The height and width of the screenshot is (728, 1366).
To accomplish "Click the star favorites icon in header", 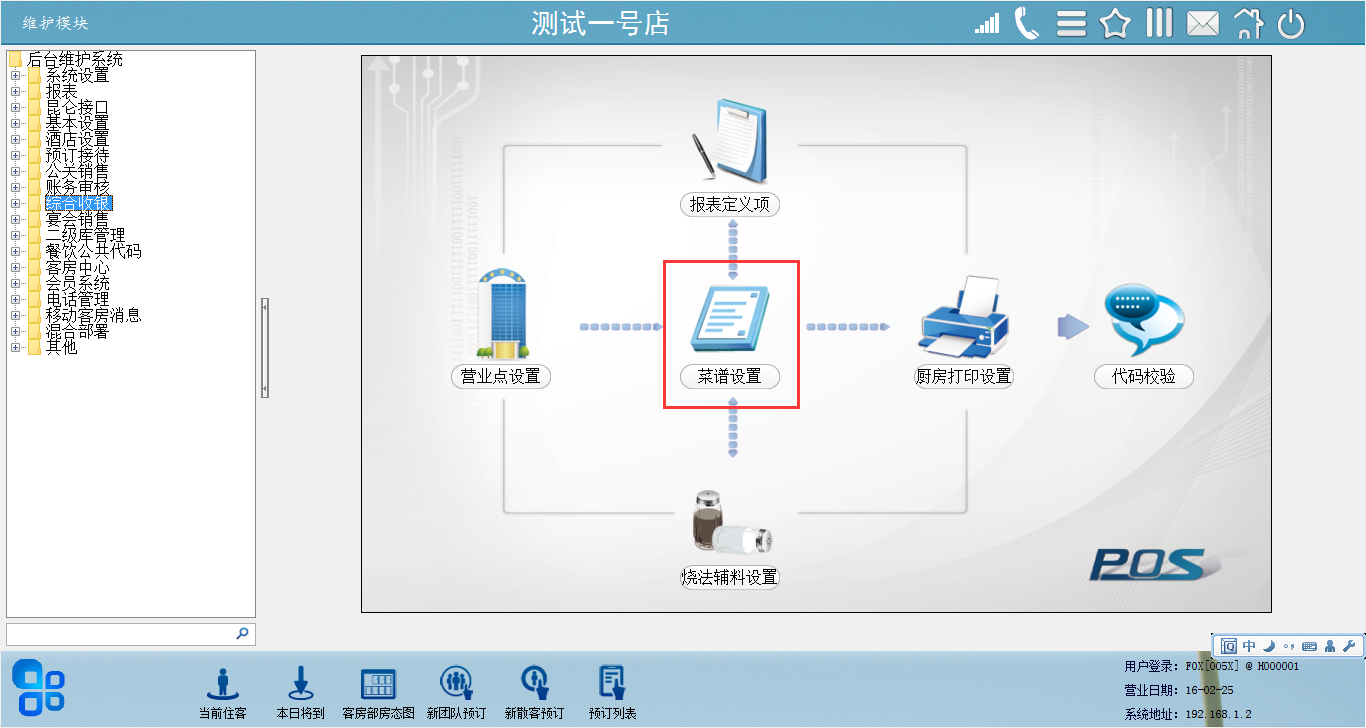I will click(x=1115, y=23).
